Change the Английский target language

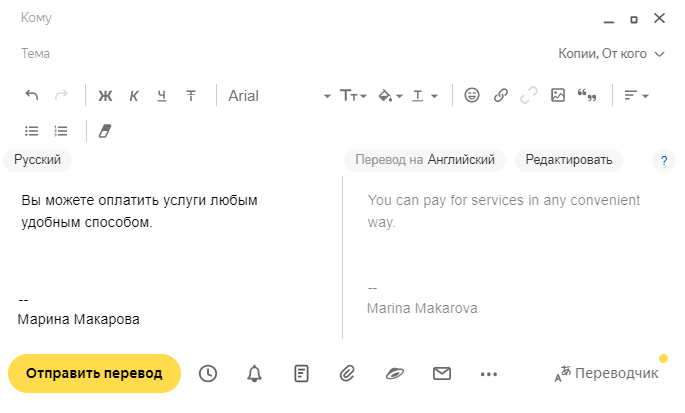click(x=461, y=160)
